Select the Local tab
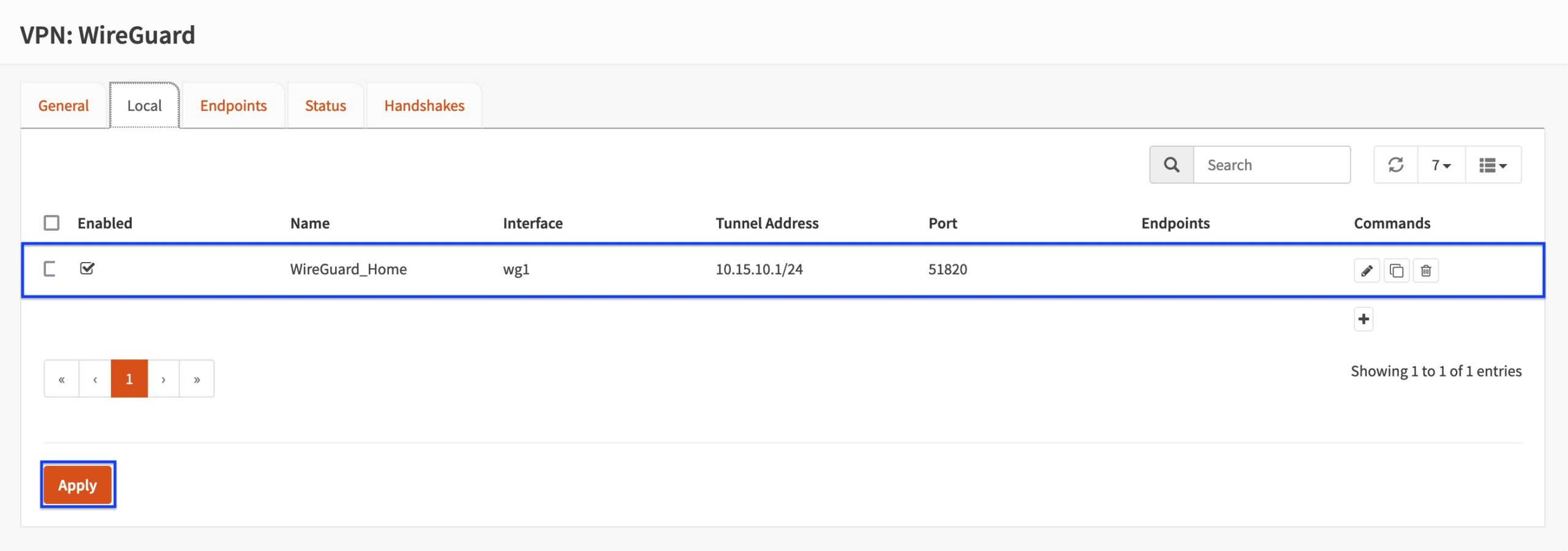 [x=145, y=105]
